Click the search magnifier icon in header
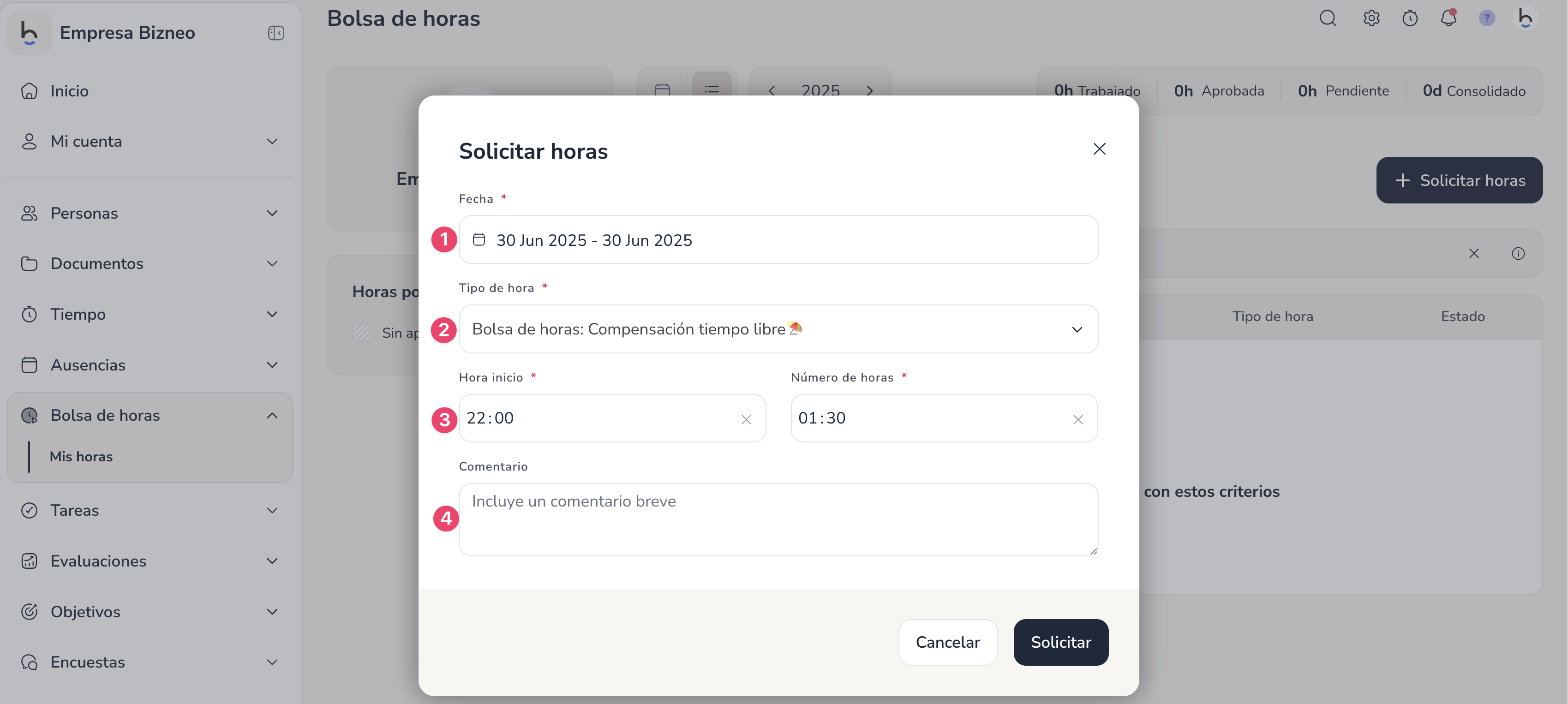 (1328, 18)
